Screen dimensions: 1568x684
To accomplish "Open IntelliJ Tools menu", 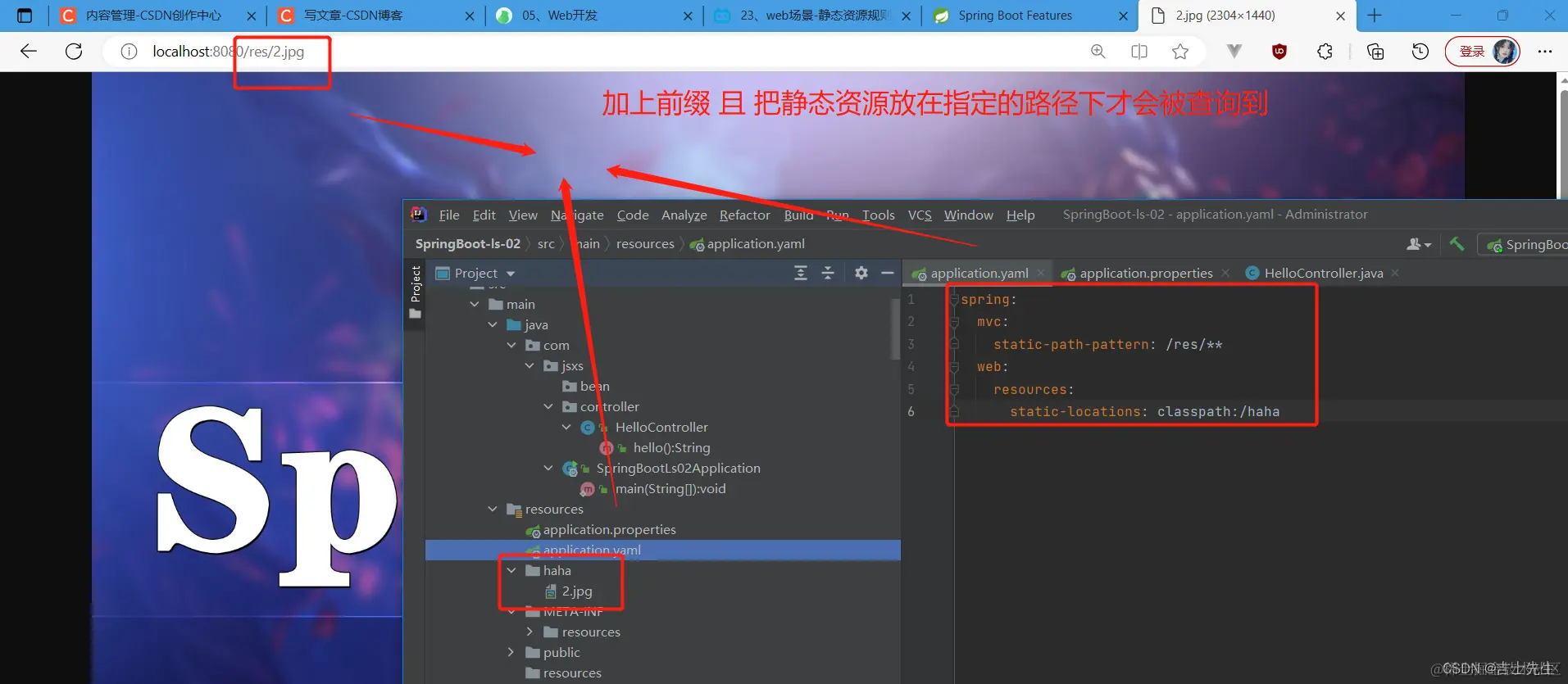I will (879, 215).
